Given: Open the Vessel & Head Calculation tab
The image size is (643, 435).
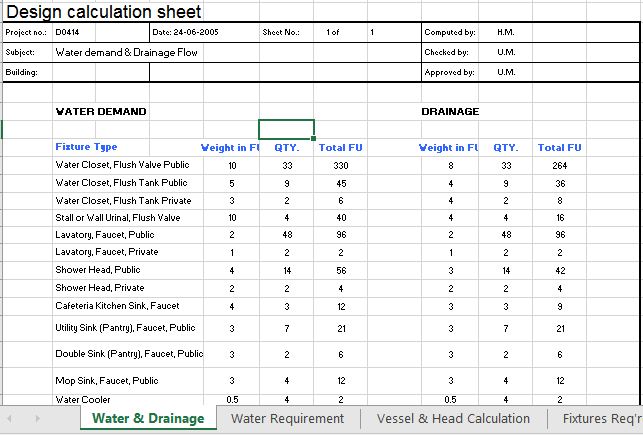Looking at the screenshot, I should pos(453,419).
